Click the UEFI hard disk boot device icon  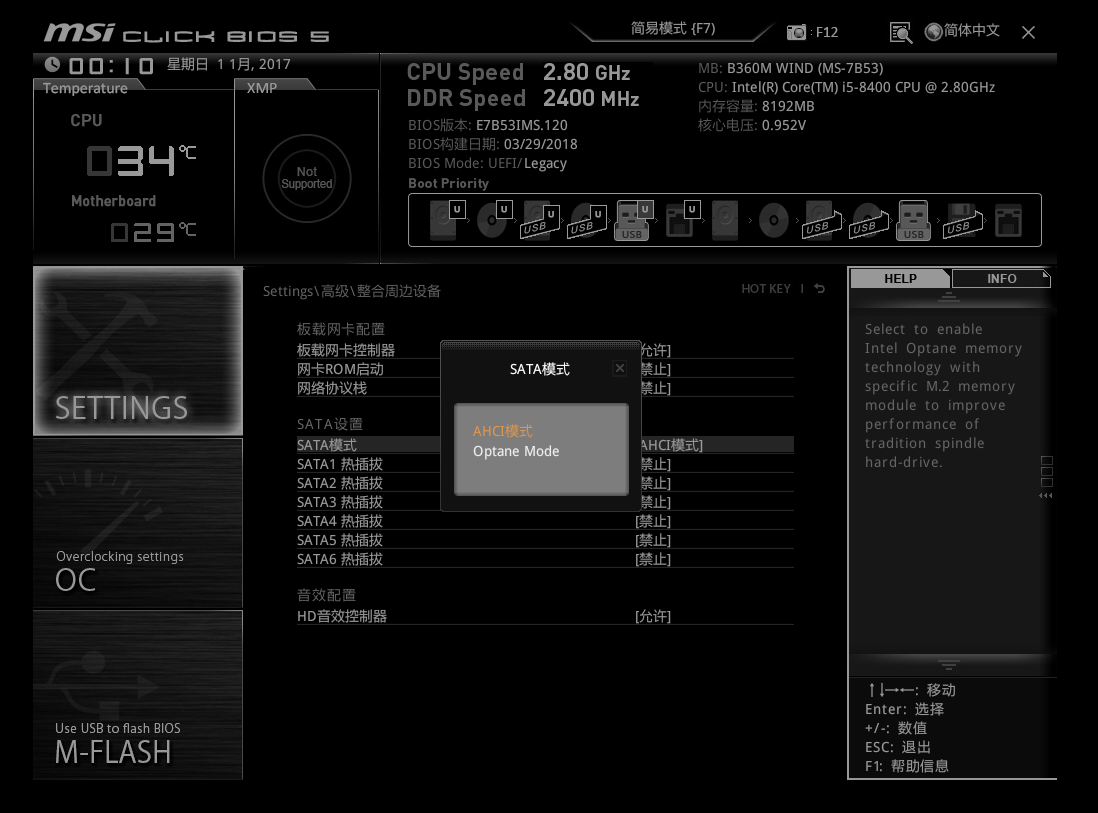447,220
